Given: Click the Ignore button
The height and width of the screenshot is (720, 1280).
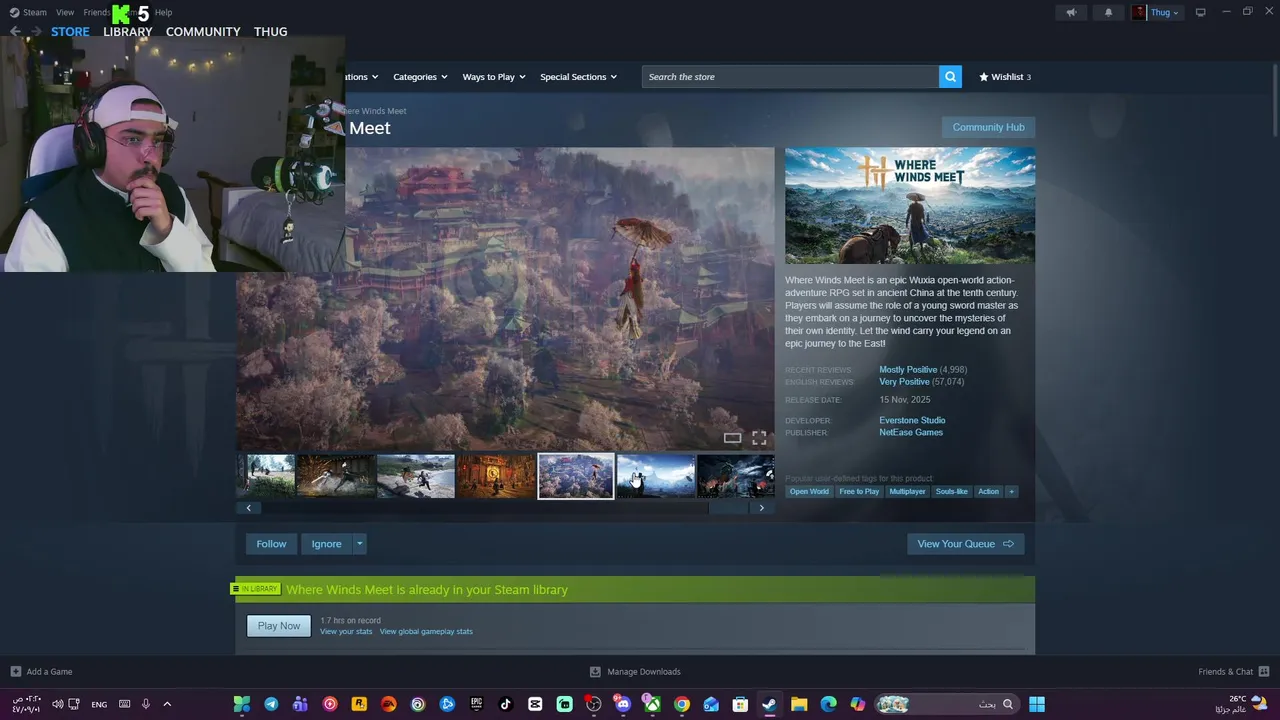Looking at the screenshot, I should [326, 544].
